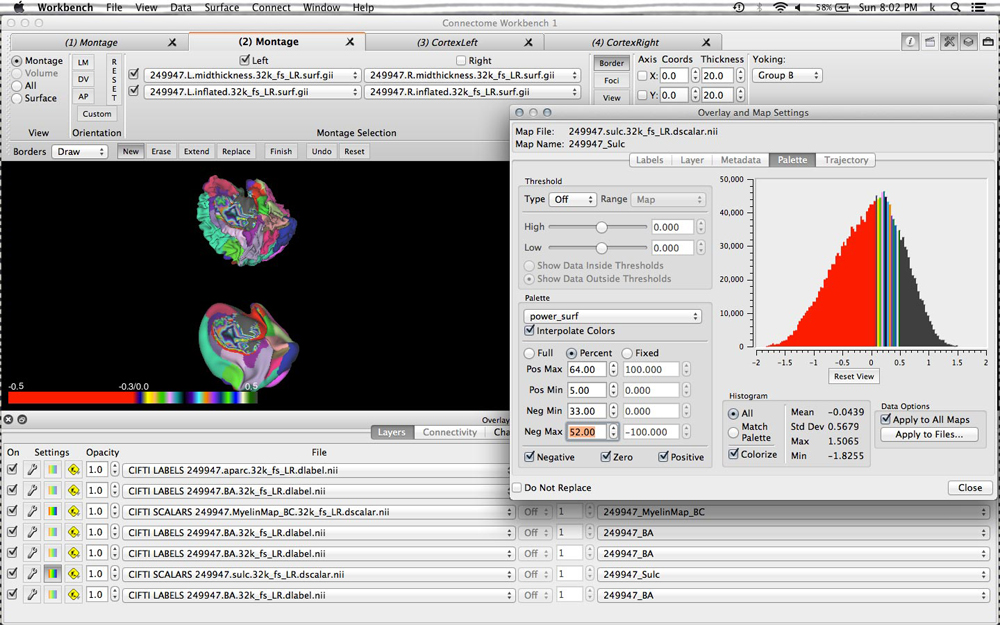Image resolution: width=1000 pixels, height=625 pixels.
Task: Click the Reset View button
Action: coord(853,376)
